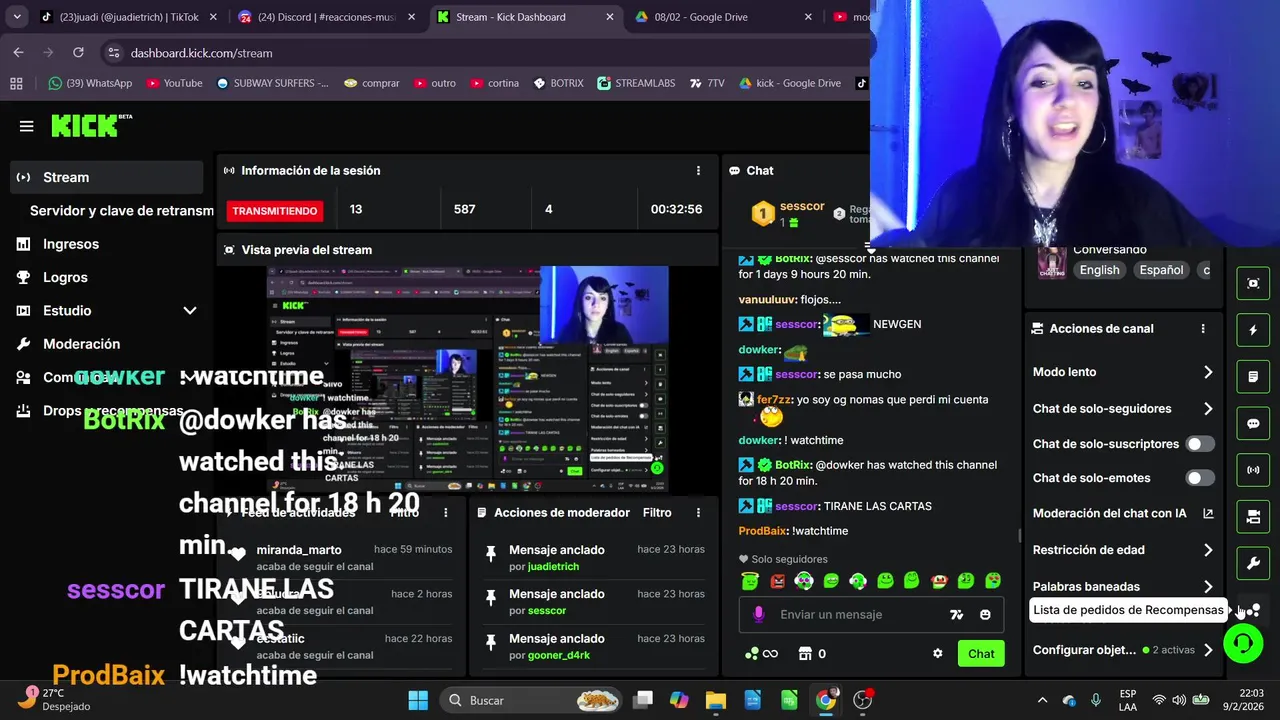Image resolution: width=1280 pixels, height=720 pixels.
Task: Open the emoji picker in chat input
Action: (x=985, y=615)
